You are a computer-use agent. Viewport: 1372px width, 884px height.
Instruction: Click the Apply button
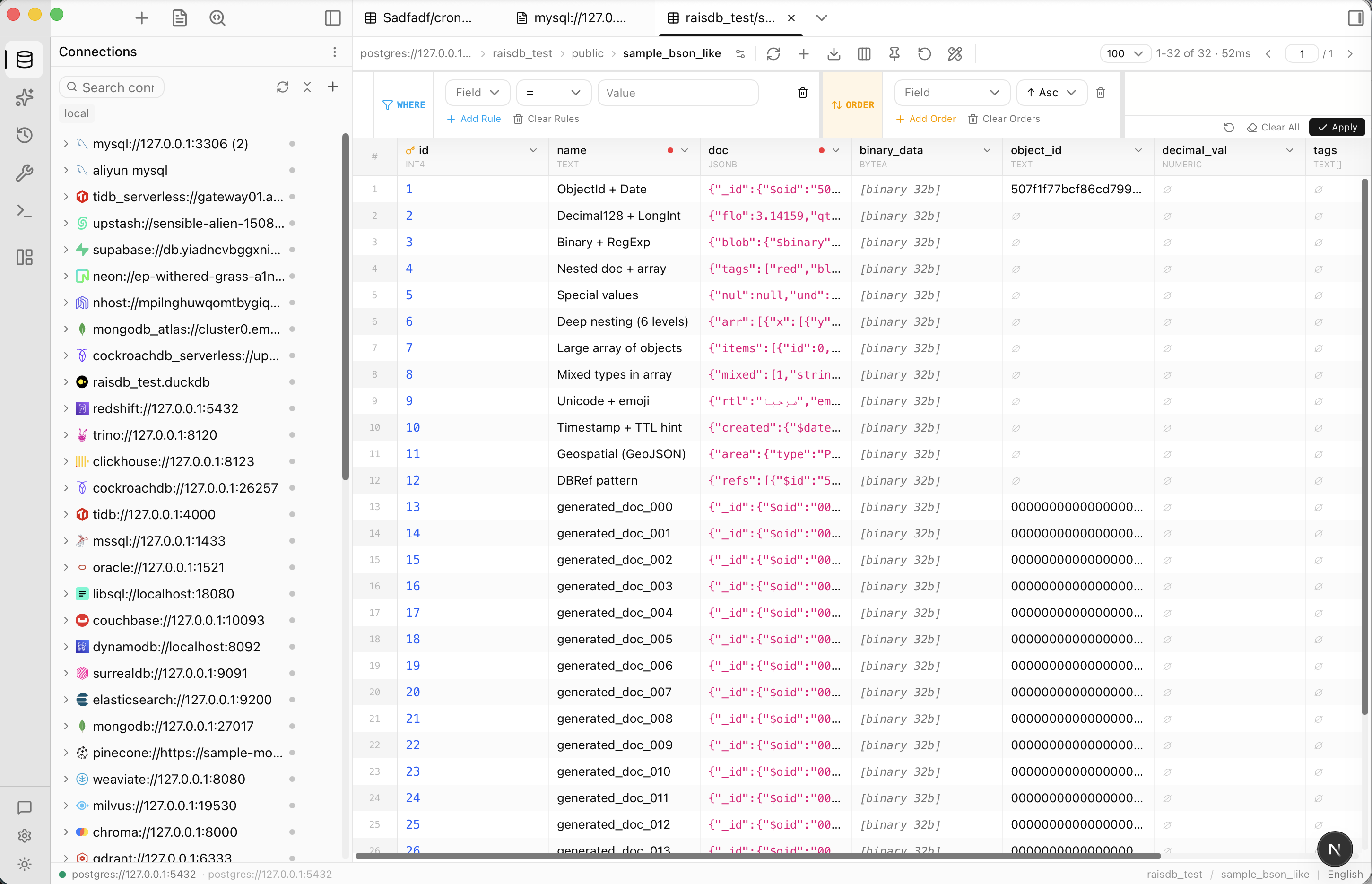[1337, 128]
